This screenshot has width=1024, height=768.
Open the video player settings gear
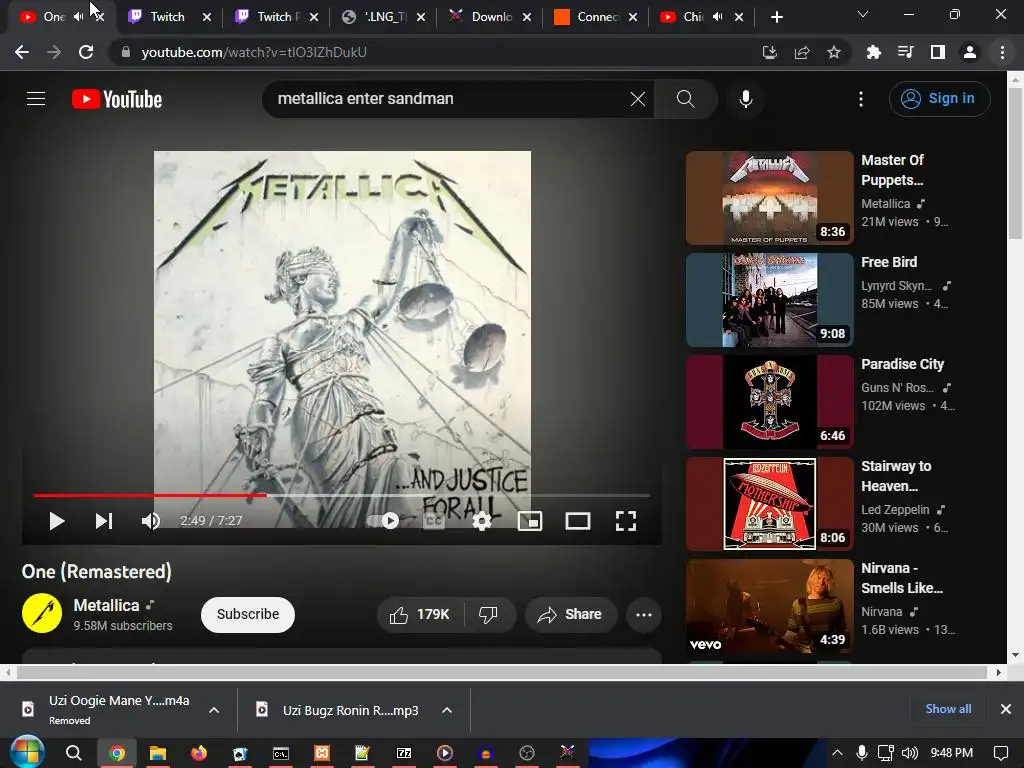[x=482, y=520]
